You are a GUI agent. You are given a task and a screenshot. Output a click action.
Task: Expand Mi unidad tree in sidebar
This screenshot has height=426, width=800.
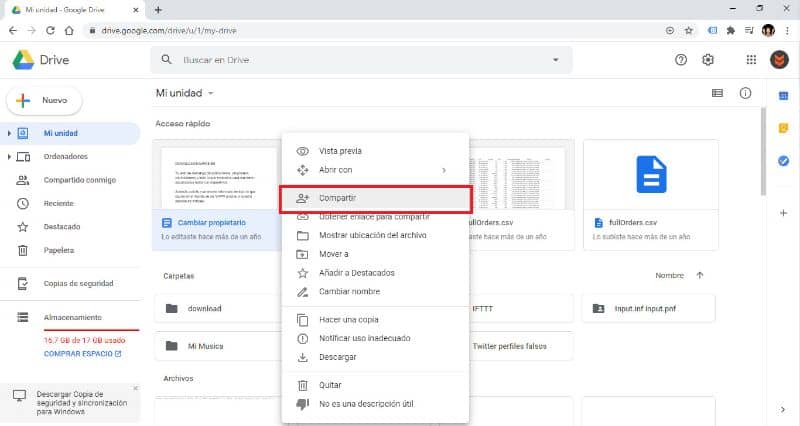coord(9,133)
